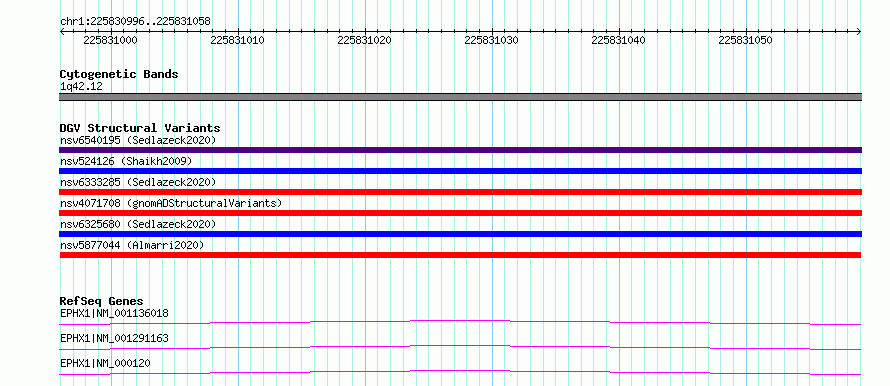Image resolution: width=890 pixels, height=386 pixels.
Task: Click the red nsv6333285 variant bar
Action: [460, 192]
